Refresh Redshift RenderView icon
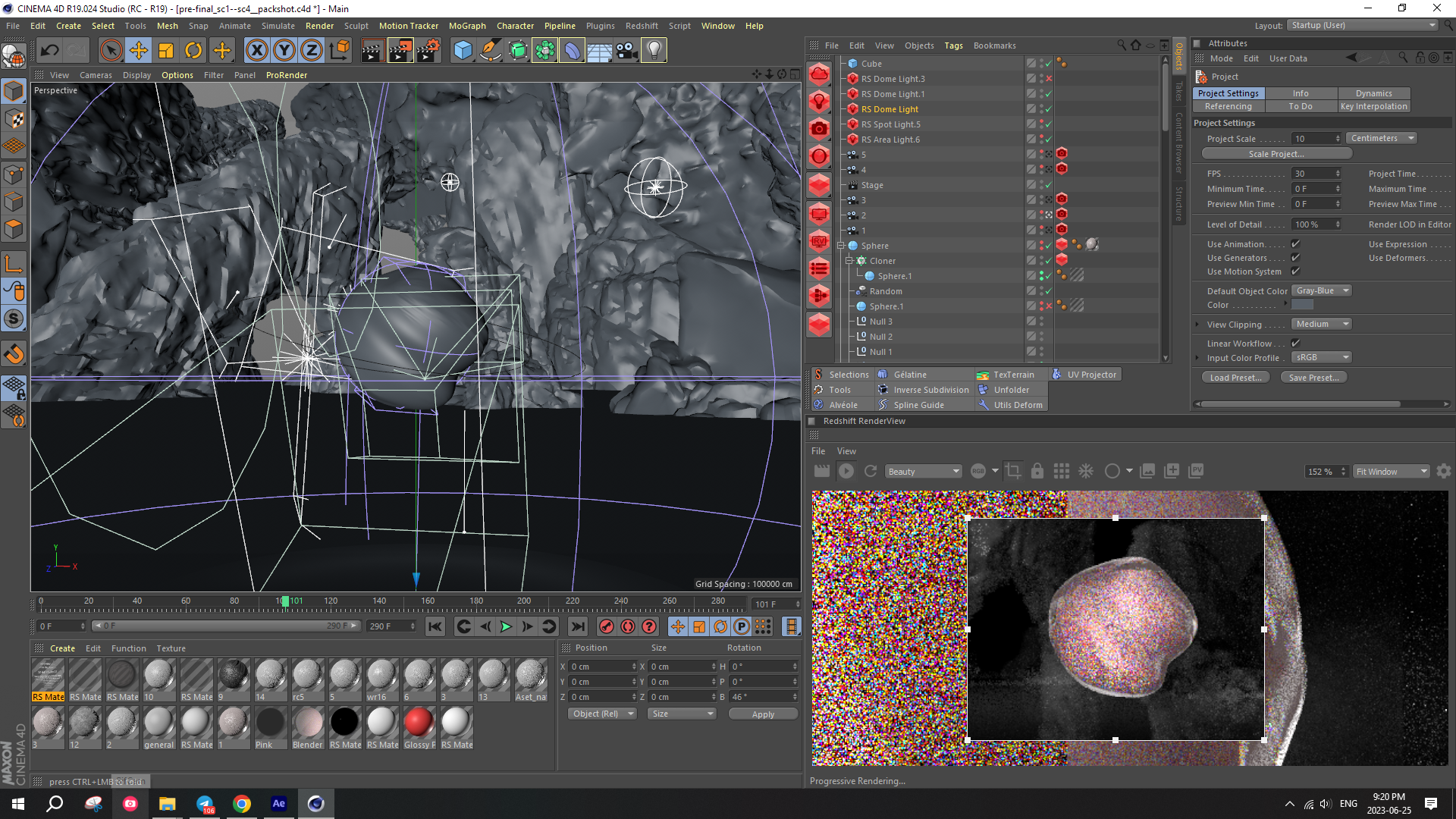Screen dimensions: 1456x819 pyautogui.click(x=871, y=472)
